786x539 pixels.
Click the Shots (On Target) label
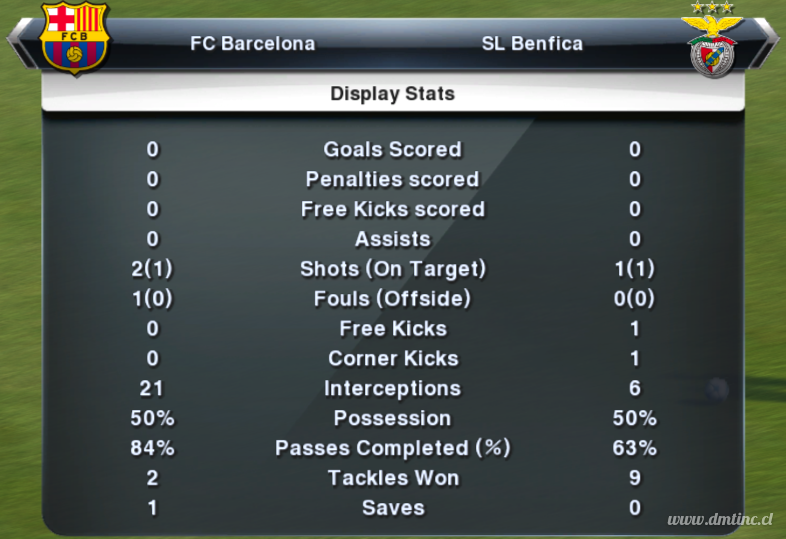coord(392,269)
